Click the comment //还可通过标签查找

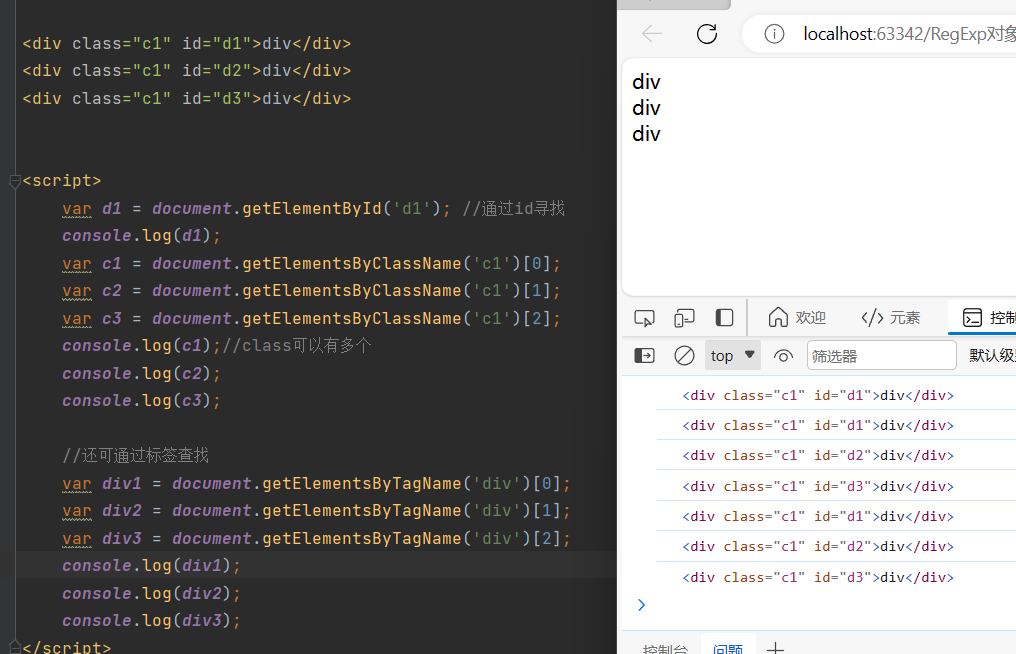coord(135,456)
